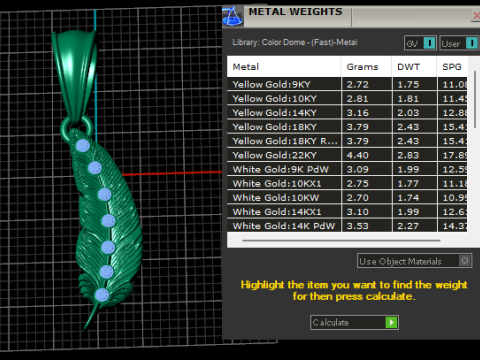The image size is (480, 360).
Task: Close the Metal Weights panel
Action: pos(476,15)
